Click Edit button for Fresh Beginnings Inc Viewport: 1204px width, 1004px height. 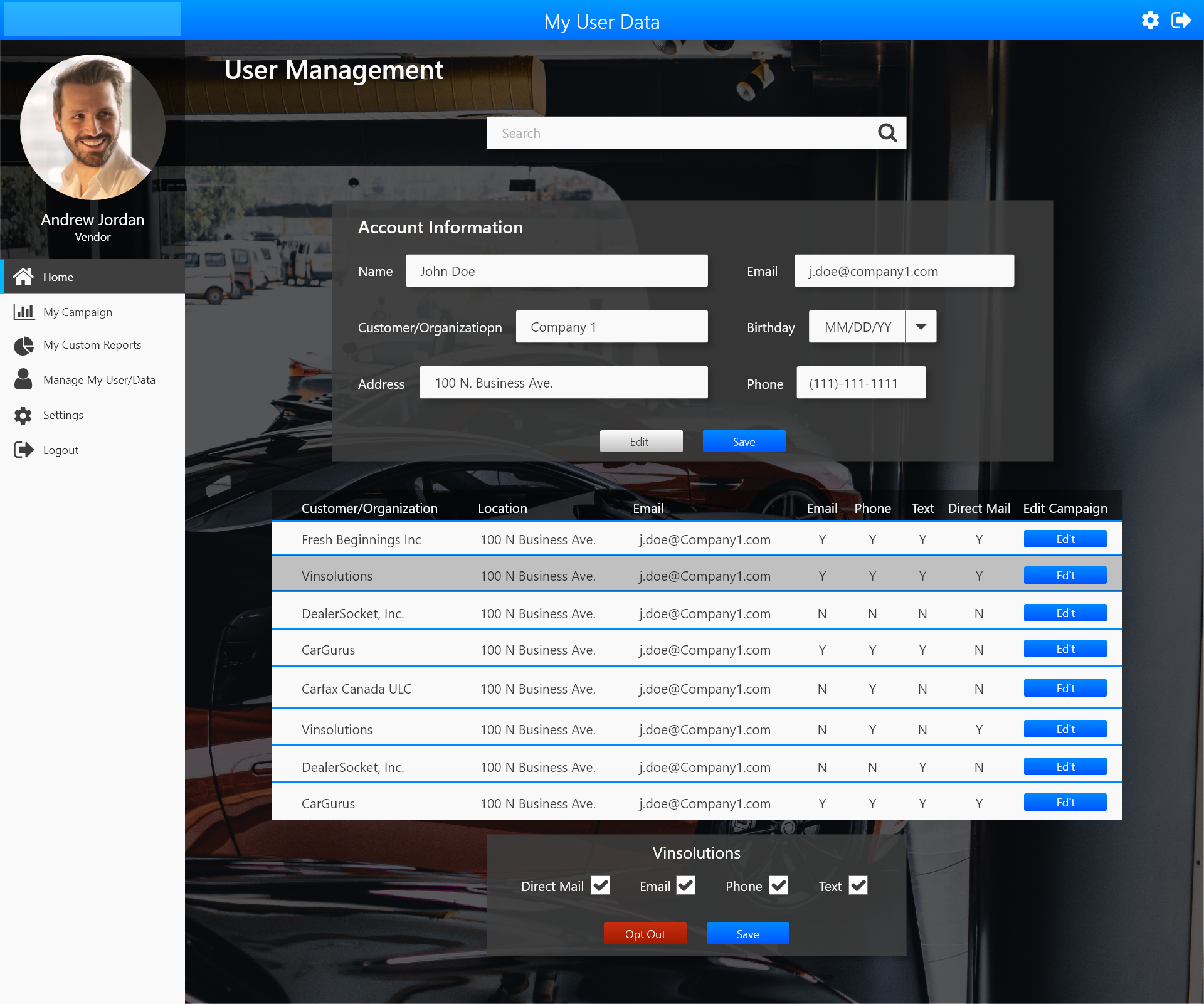[x=1065, y=539]
